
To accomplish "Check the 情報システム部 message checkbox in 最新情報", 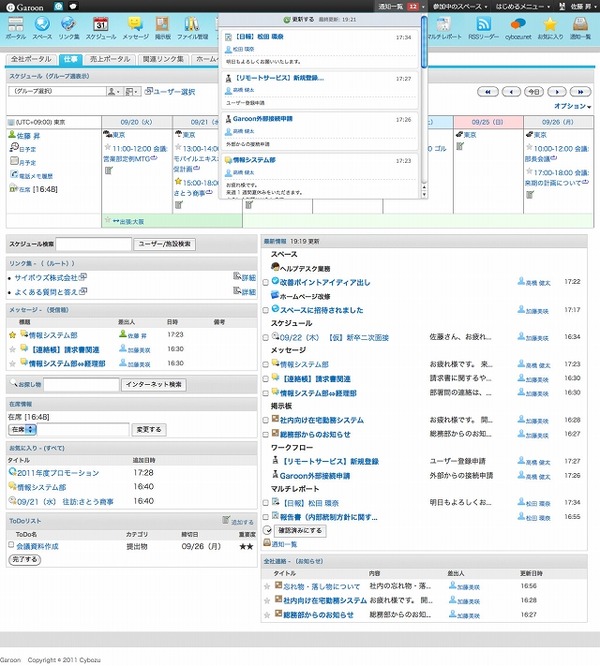I will click(266, 364).
